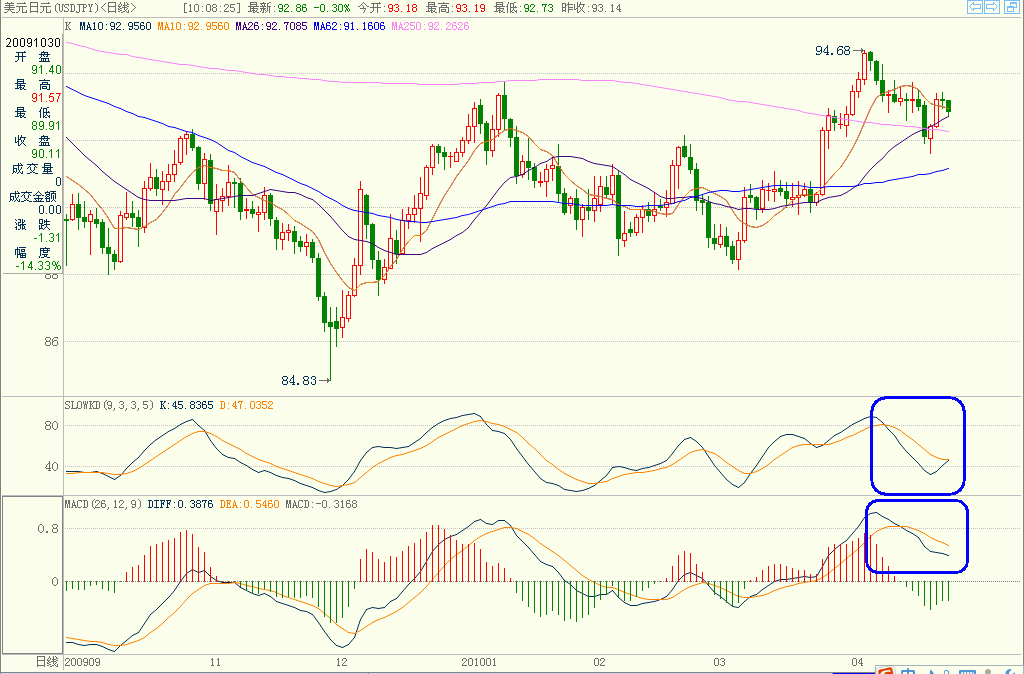
Task: Click the orange MA10:92.9560 legend label
Action: pos(193,26)
